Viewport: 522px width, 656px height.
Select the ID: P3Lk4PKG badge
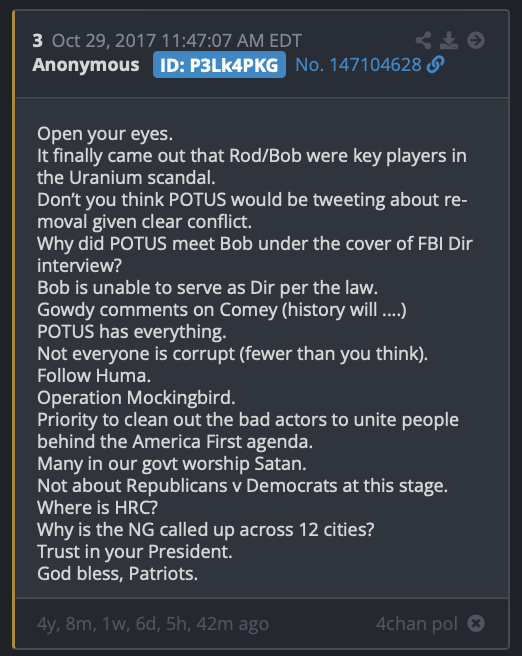tap(219, 65)
